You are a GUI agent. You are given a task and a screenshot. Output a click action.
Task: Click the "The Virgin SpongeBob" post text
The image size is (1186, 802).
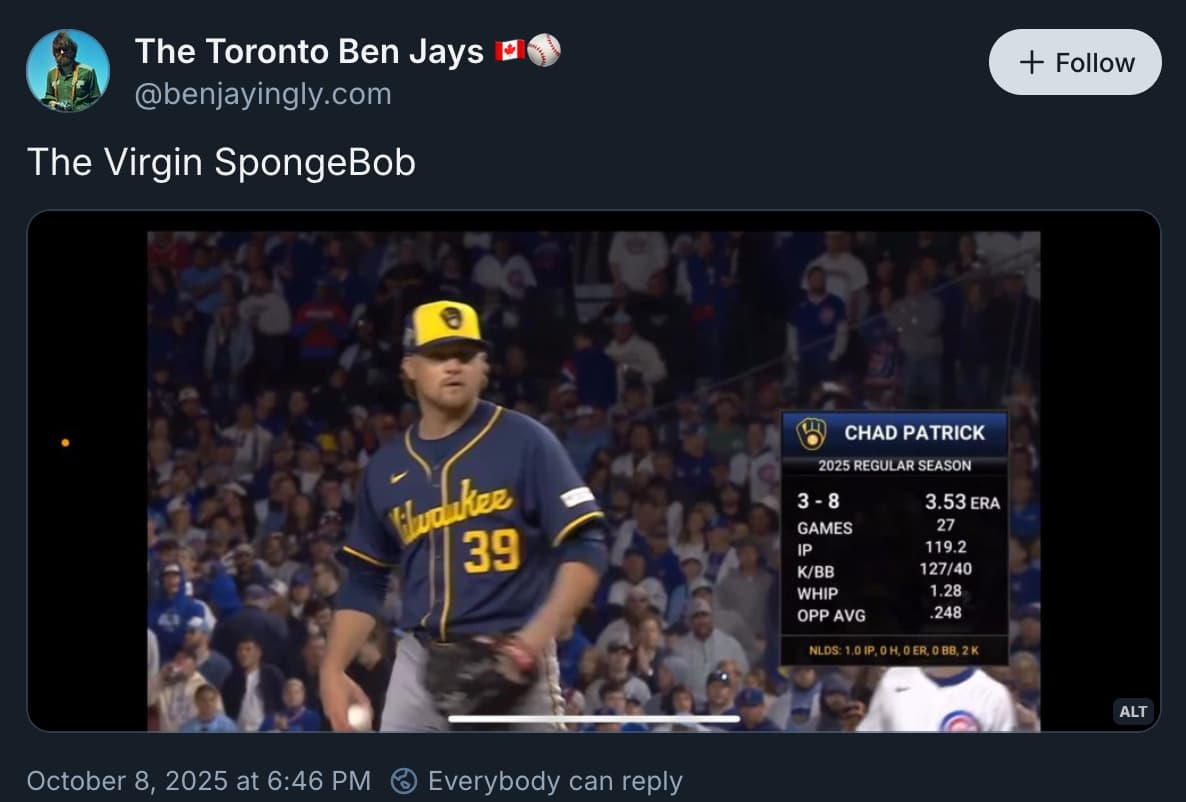pyautogui.click(x=221, y=162)
